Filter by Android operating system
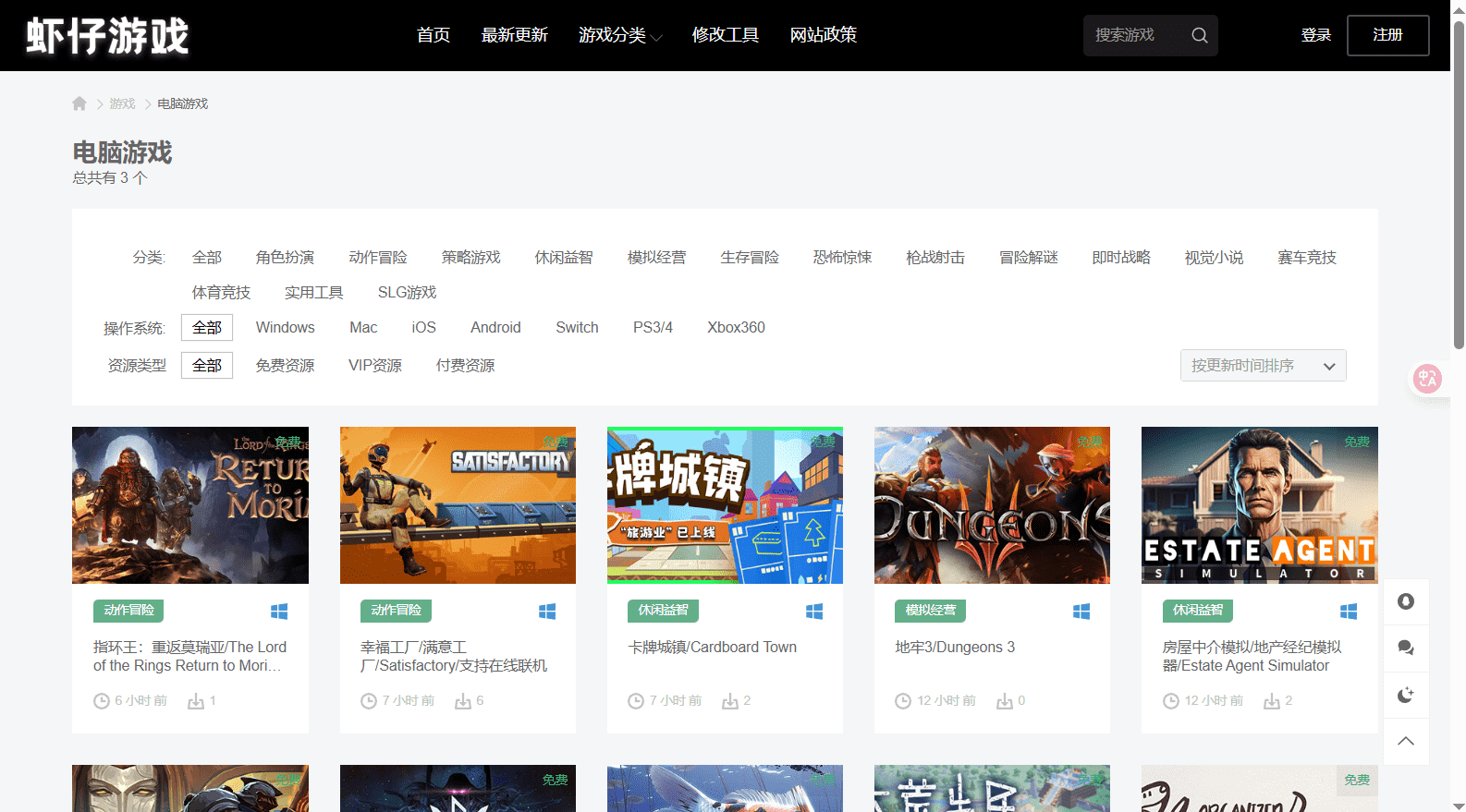The width and height of the screenshot is (1466, 812). (495, 328)
